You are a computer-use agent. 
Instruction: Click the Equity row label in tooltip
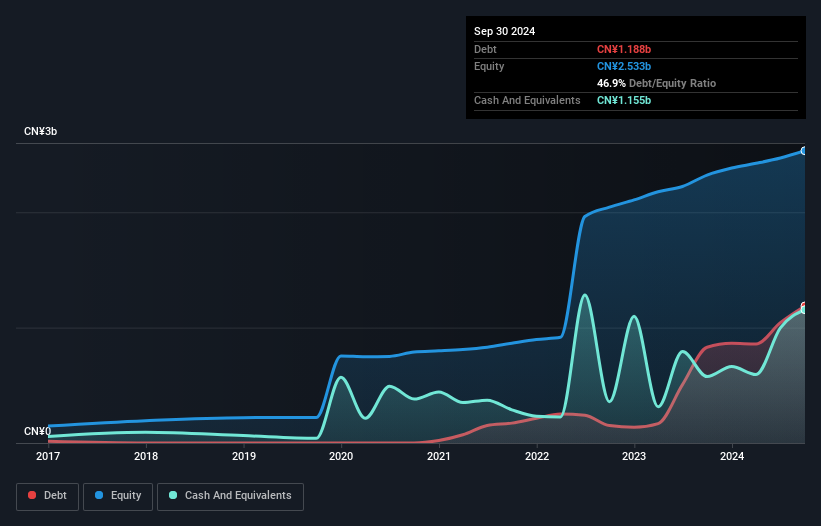pyautogui.click(x=489, y=66)
